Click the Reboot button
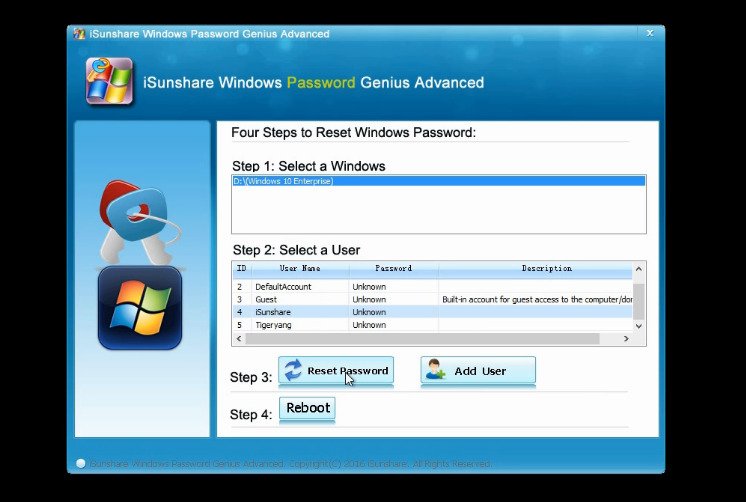Viewport: 746px width, 502px height. (x=307, y=408)
